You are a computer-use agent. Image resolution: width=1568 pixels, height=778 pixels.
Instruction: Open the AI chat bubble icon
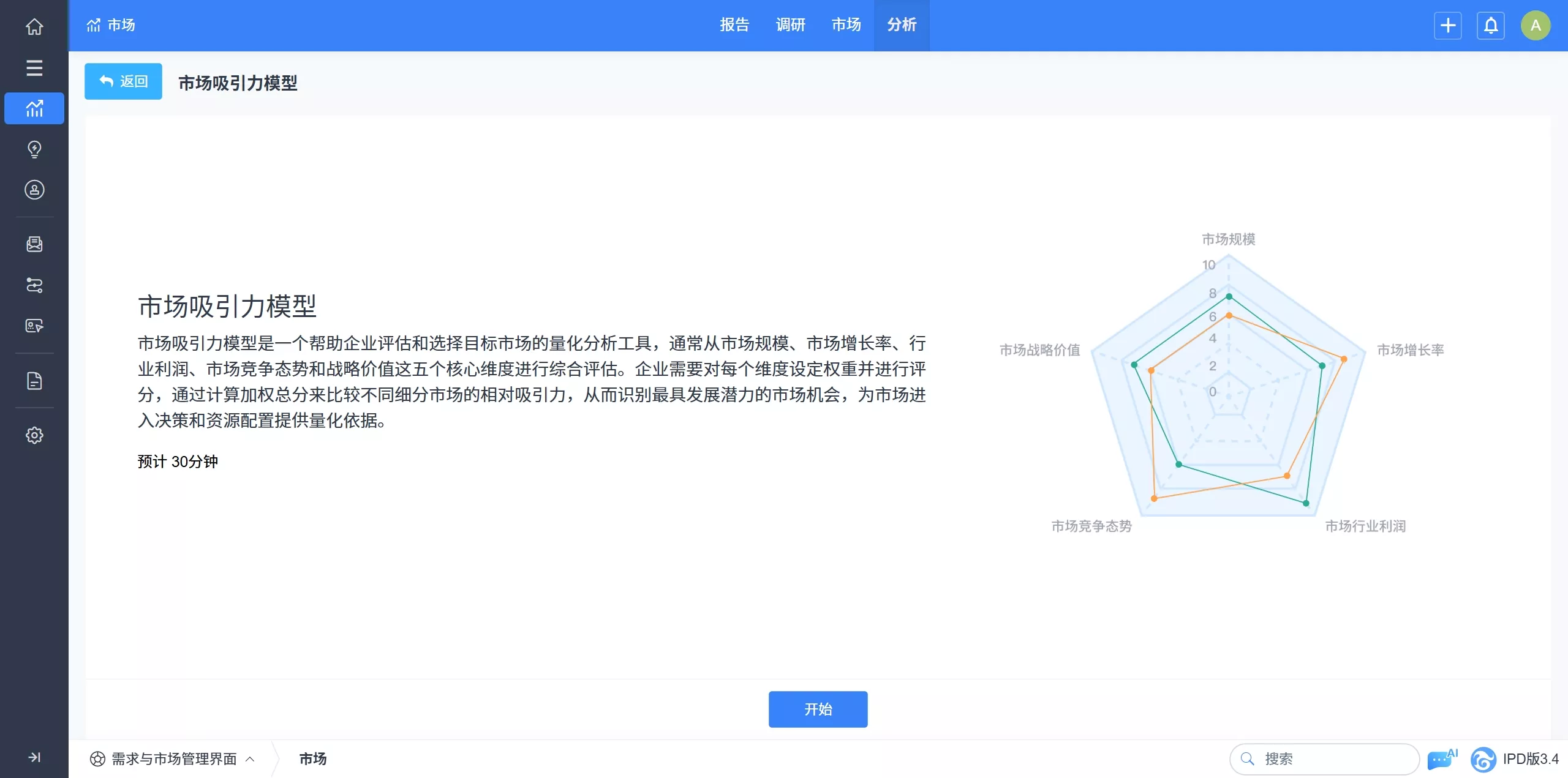[x=1442, y=759]
